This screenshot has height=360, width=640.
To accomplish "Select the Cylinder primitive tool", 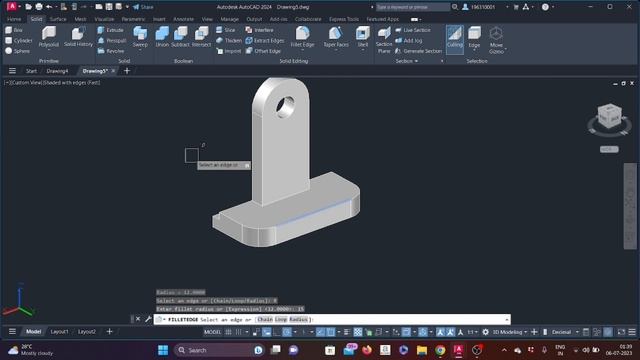I will (x=18, y=40).
